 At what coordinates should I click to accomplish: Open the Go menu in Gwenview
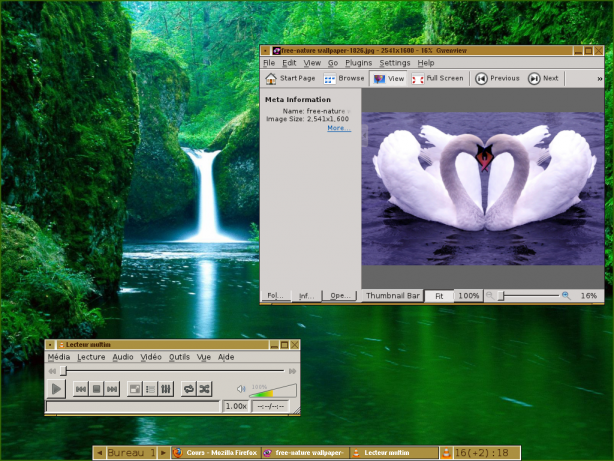pos(333,63)
